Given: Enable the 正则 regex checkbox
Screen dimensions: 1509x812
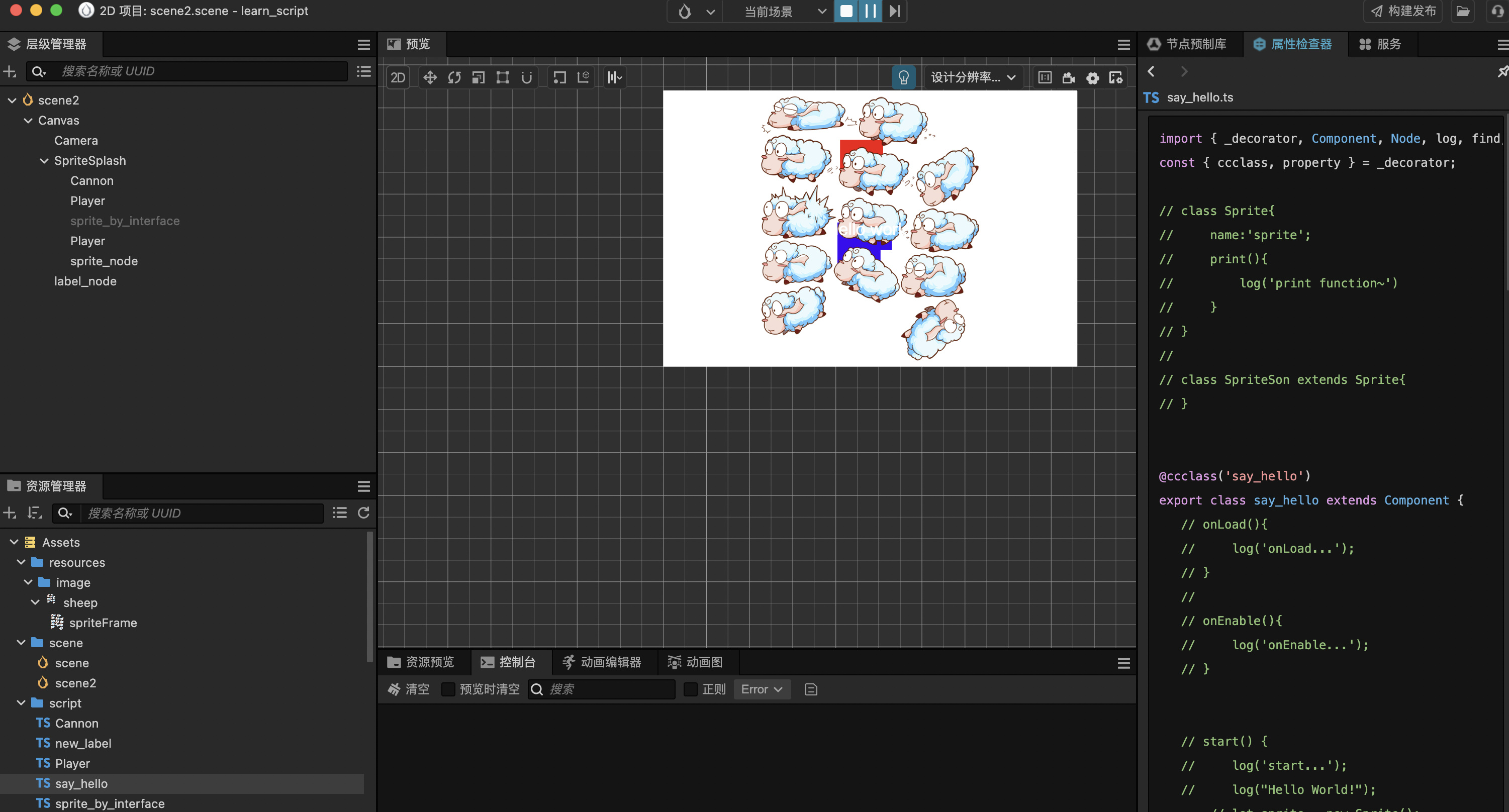Looking at the screenshot, I should 691,689.
